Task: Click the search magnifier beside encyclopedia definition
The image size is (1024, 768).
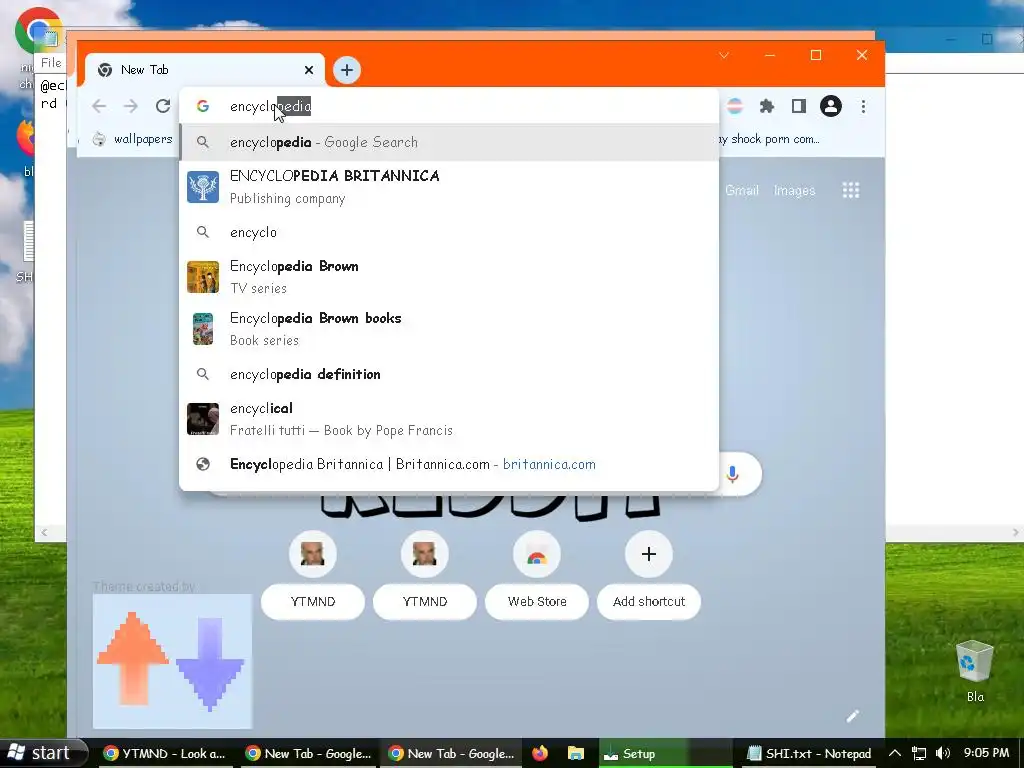Action: pos(203,374)
